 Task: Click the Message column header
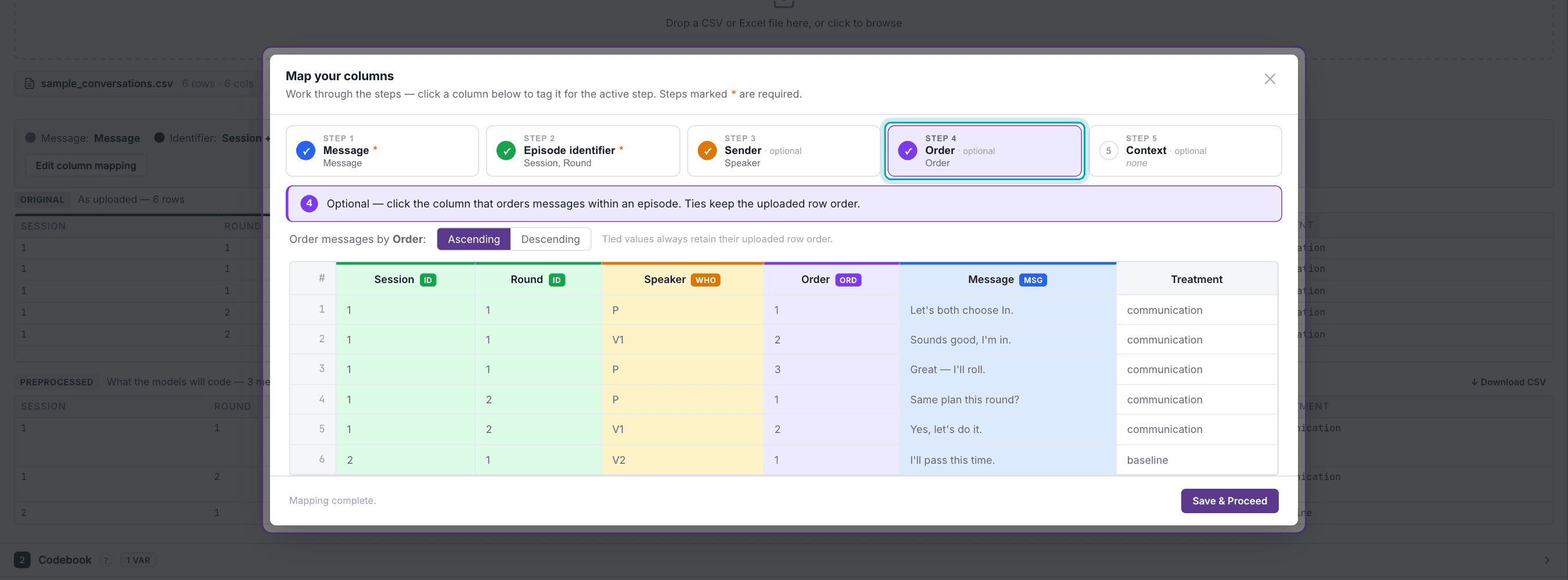[x=1008, y=280]
